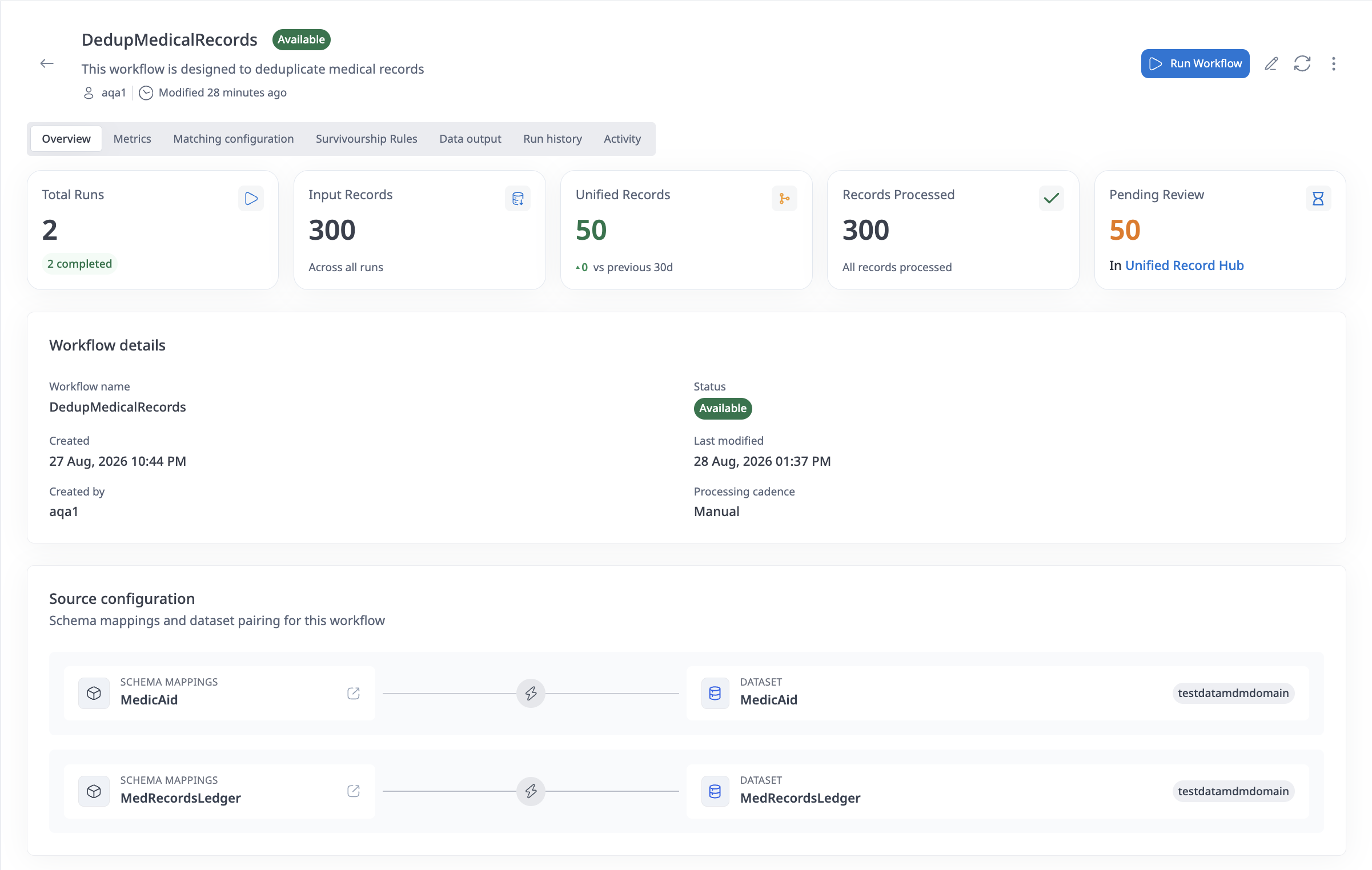Click the Workflow details heading
The height and width of the screenshot is (870, 1372).
[x=107, y=345]
